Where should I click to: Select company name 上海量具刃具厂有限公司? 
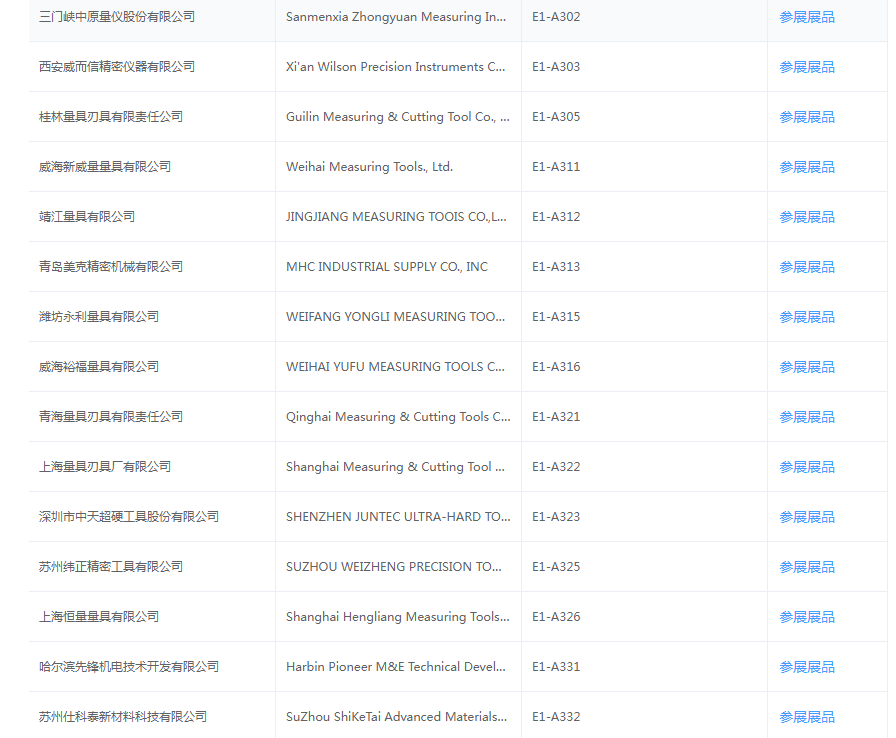pos(105,467)
